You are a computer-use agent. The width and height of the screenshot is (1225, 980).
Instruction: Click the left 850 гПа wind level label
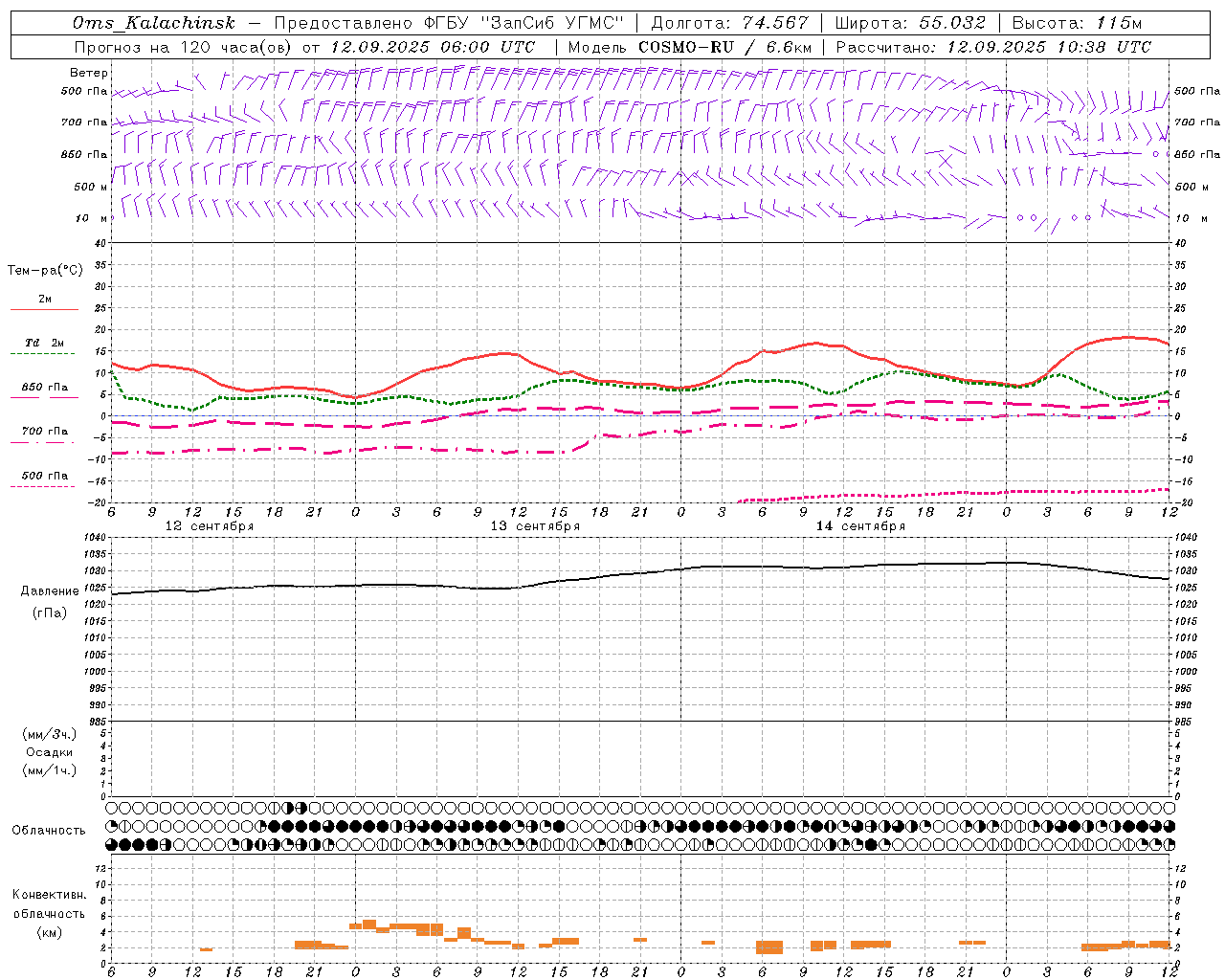pos(84,154)
